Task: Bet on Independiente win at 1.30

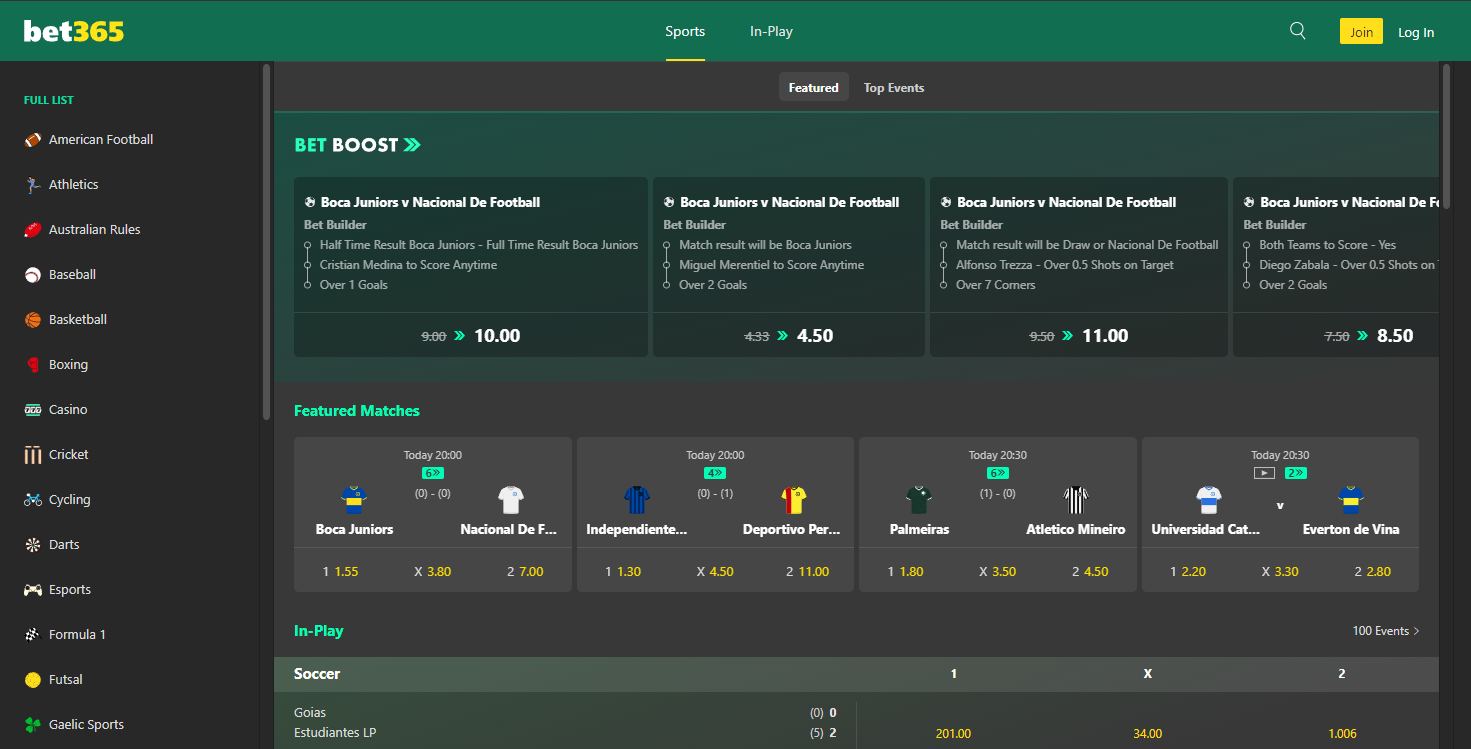Action: pyautogui.click(x=623, y=572)
